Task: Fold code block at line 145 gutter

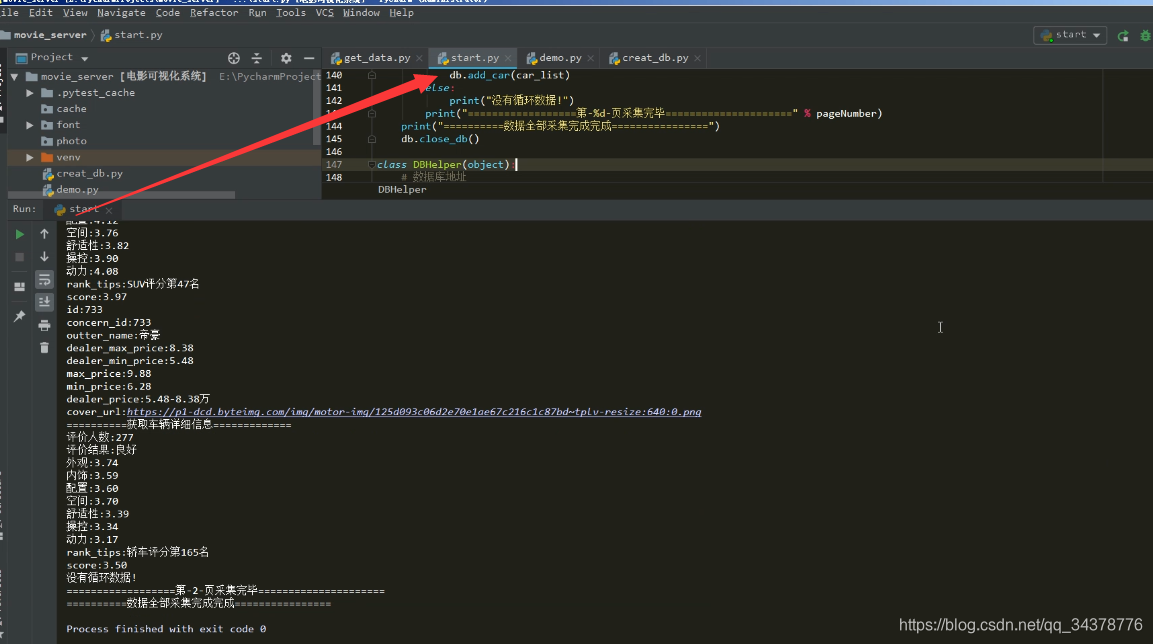Action: pyautogui.click(x=372, y=139)
